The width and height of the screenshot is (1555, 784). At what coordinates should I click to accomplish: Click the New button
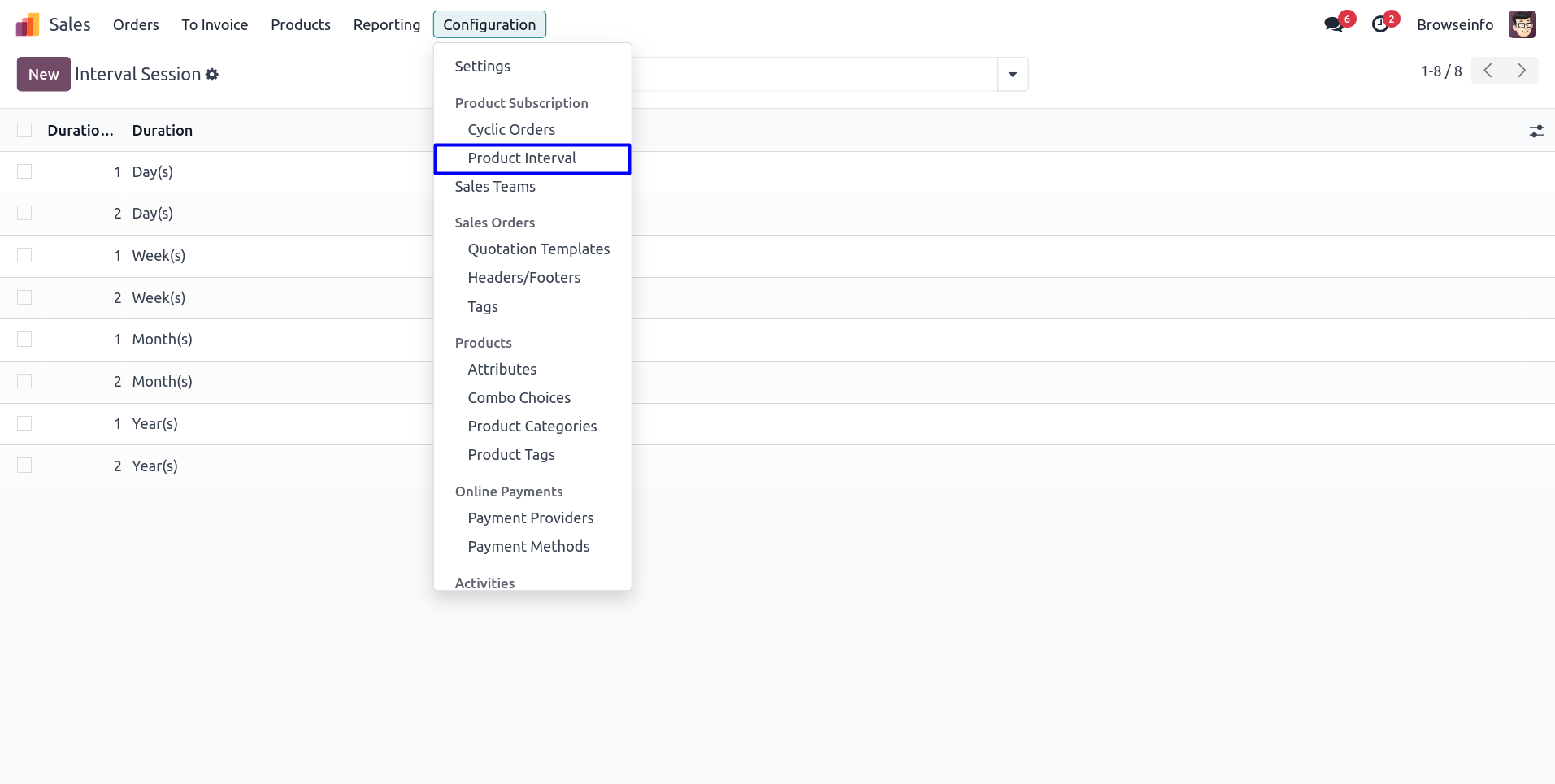[x=43, y=74]
